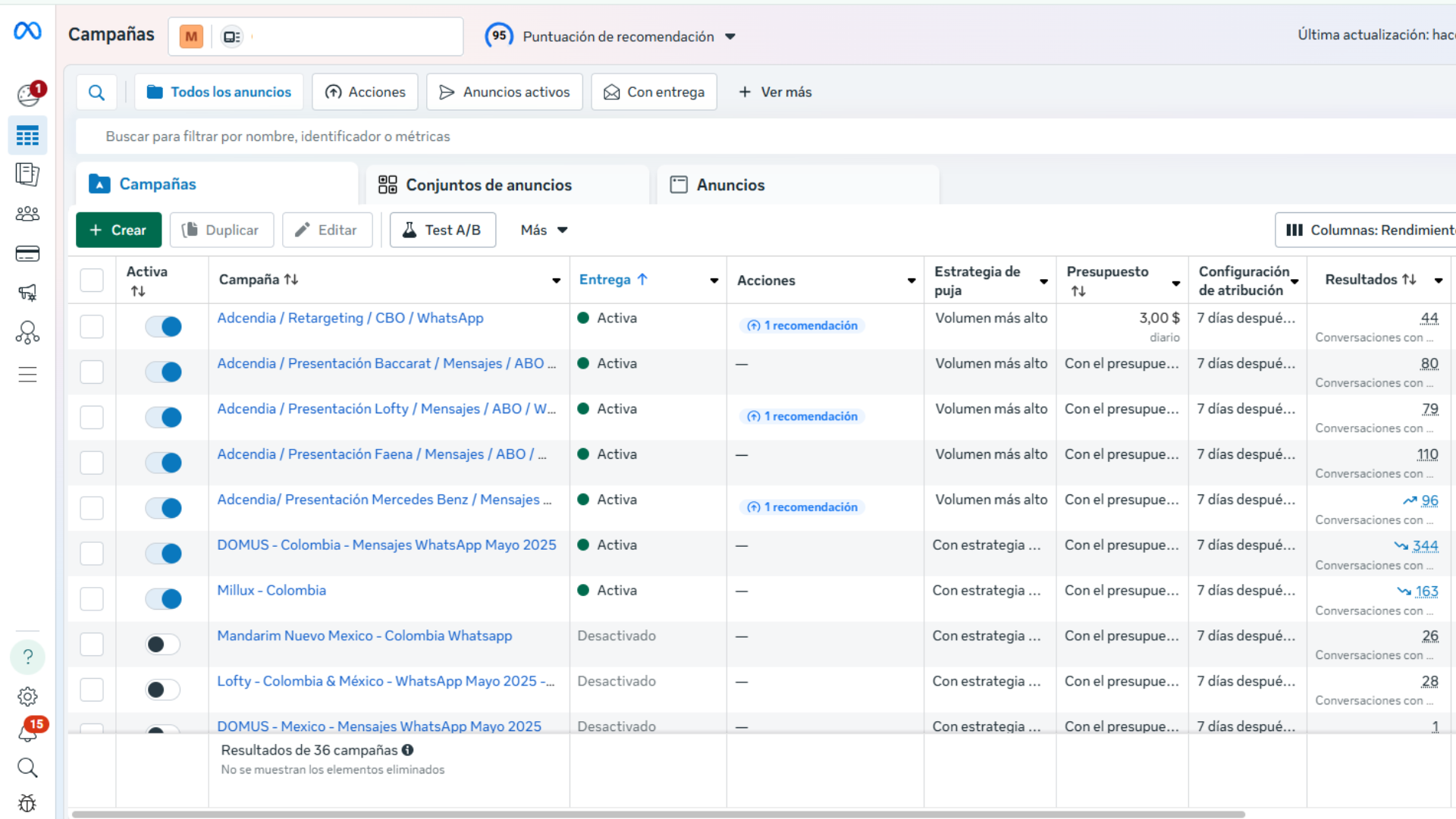Image resolution: width=1456 pixels, height=819 pixels.
Task: Open the Events Manager nodes icon
Action: pyautogui.click(x=27, y=332)
